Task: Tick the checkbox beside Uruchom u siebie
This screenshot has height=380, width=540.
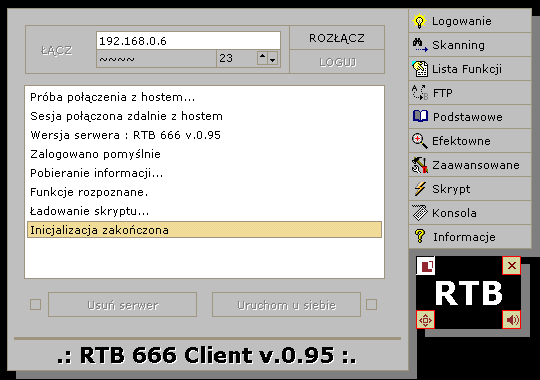Action: [372, 305]
